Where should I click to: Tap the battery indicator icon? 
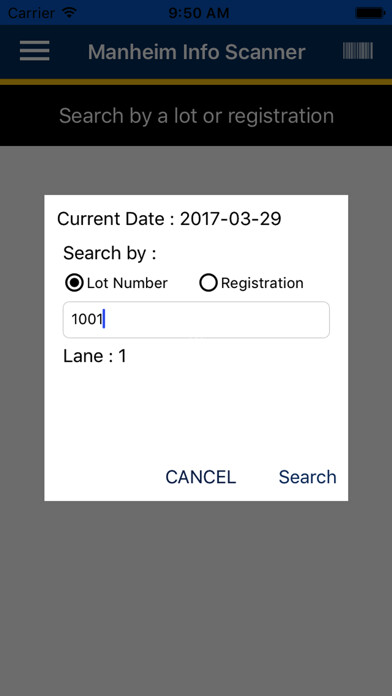(x=369, y=12)
